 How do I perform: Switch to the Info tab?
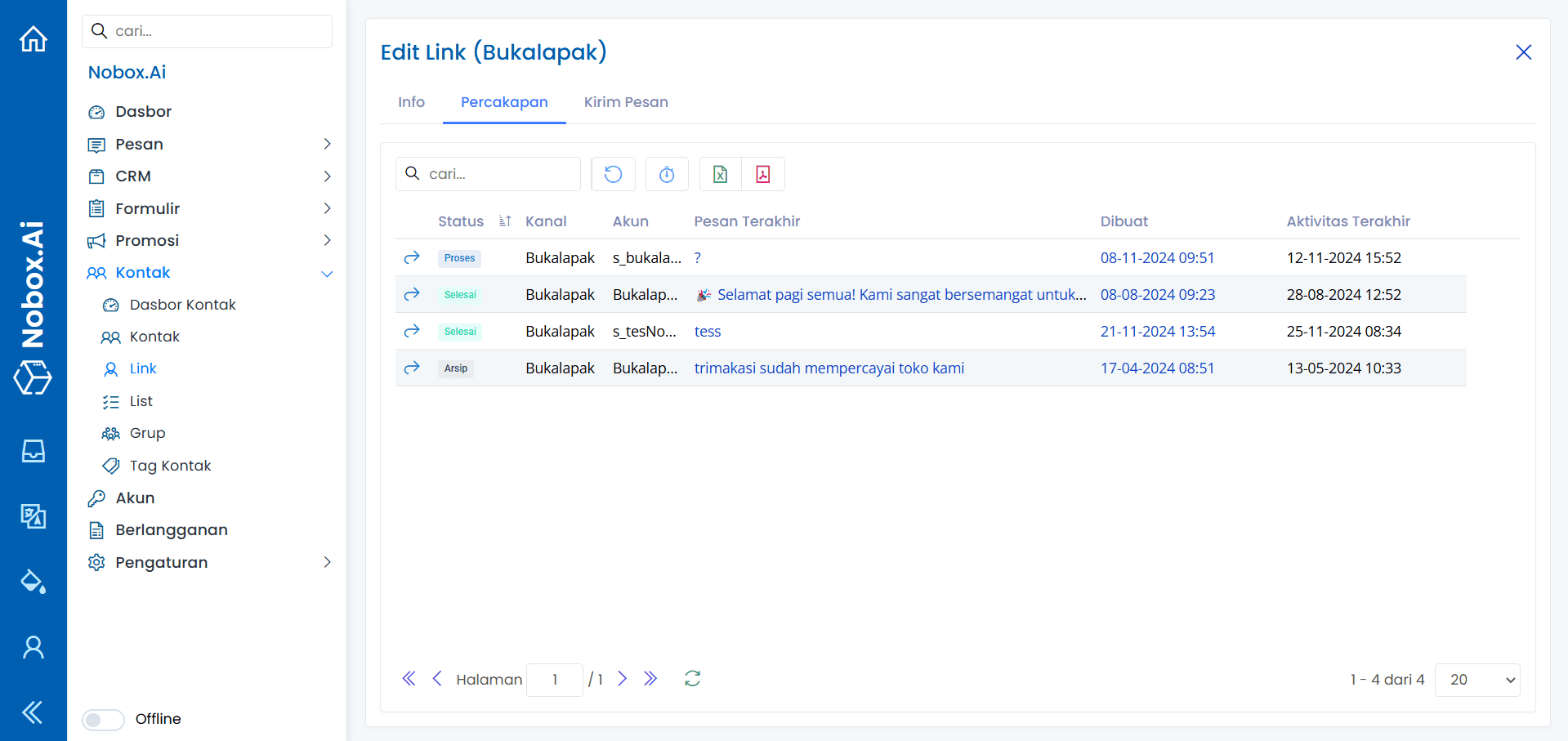(411, 102)
